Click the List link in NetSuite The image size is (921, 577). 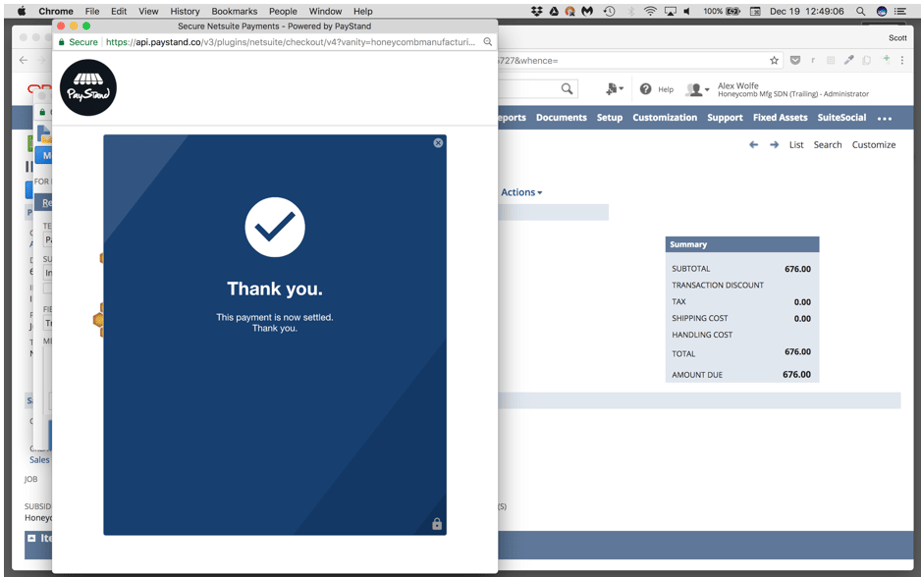pyautogui.click(x=796, y=145)
